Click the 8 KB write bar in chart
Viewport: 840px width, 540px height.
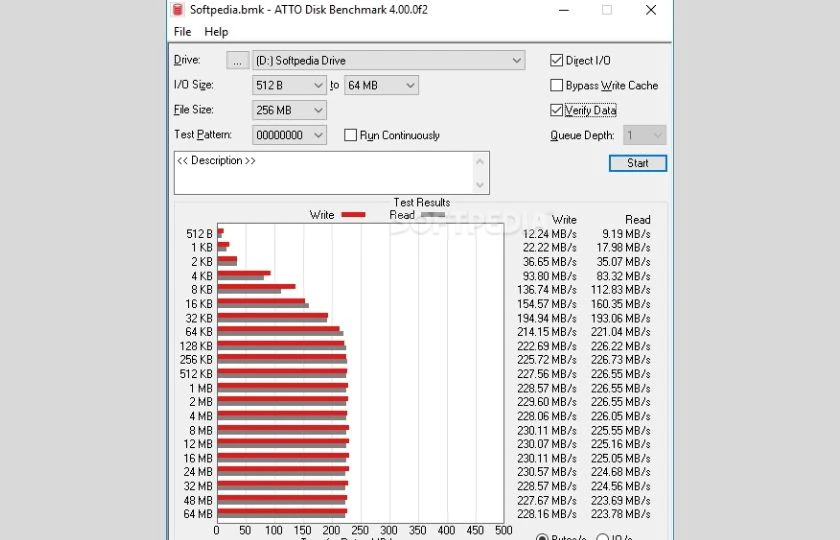tap(257, 287)
